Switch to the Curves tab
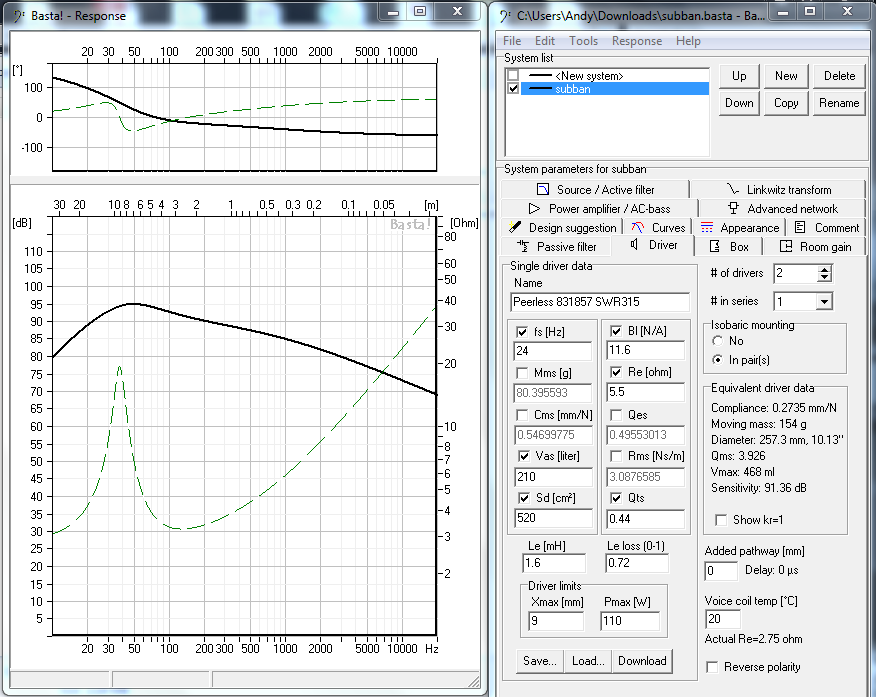The image size is (876, 697). click(658, 227)
